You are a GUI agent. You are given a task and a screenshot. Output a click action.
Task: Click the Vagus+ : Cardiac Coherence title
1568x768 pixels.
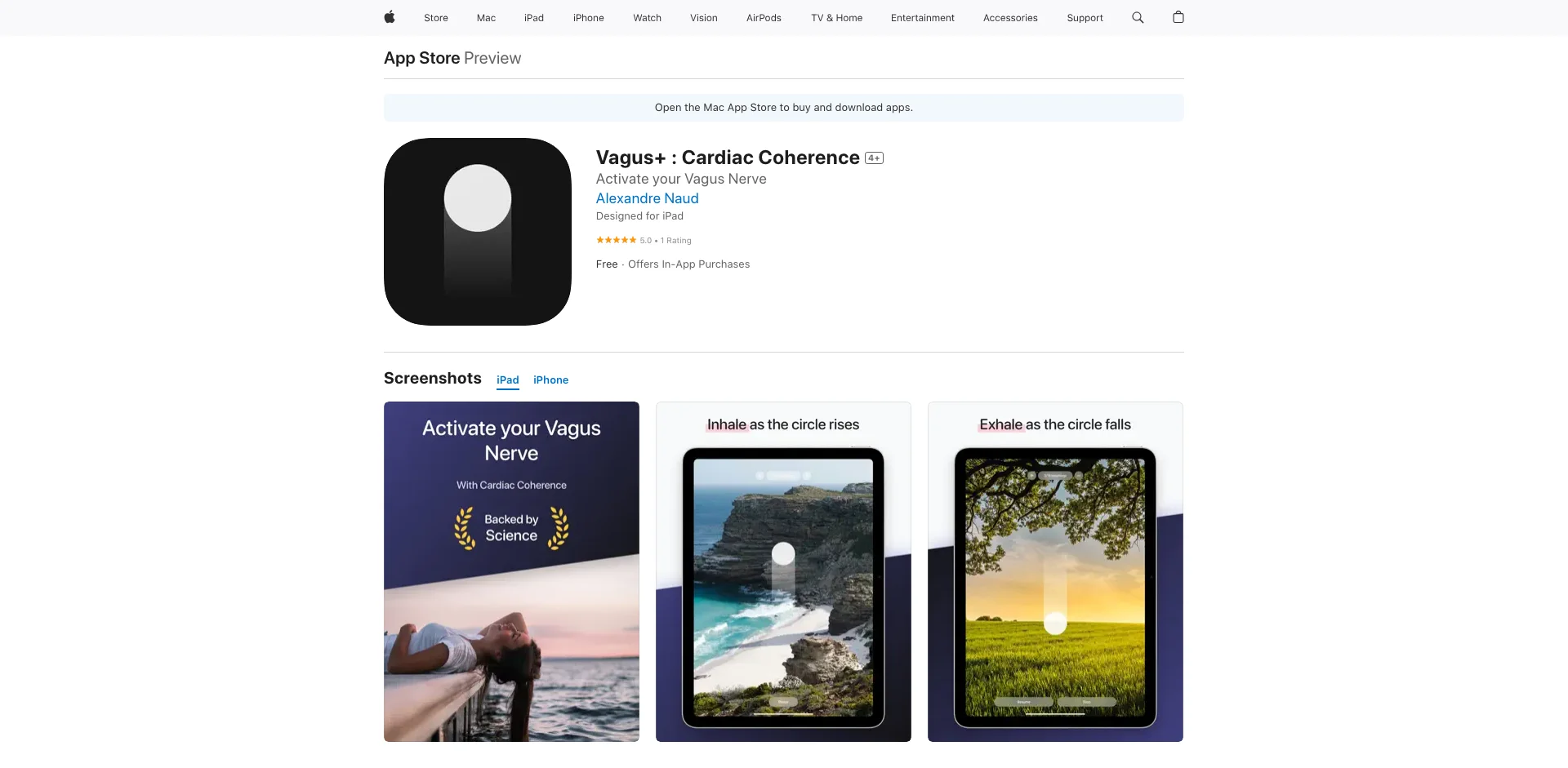point(728,158)
